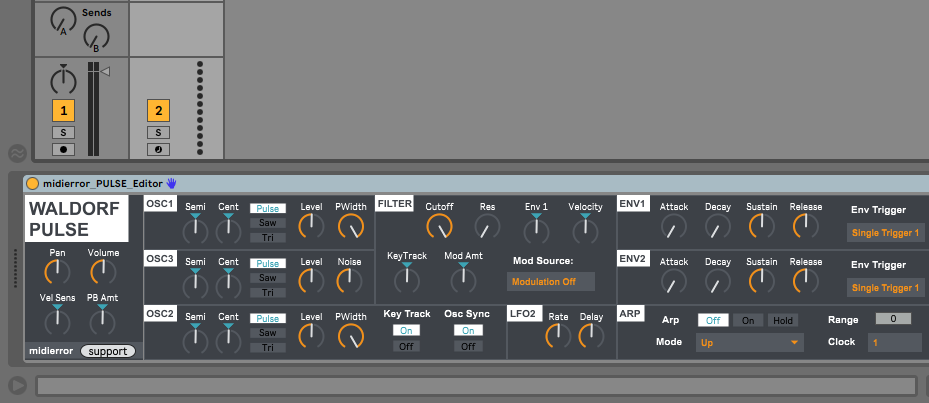Click track 2 pre-listen clock icon
929x403 pixels.
click(158, 149)
